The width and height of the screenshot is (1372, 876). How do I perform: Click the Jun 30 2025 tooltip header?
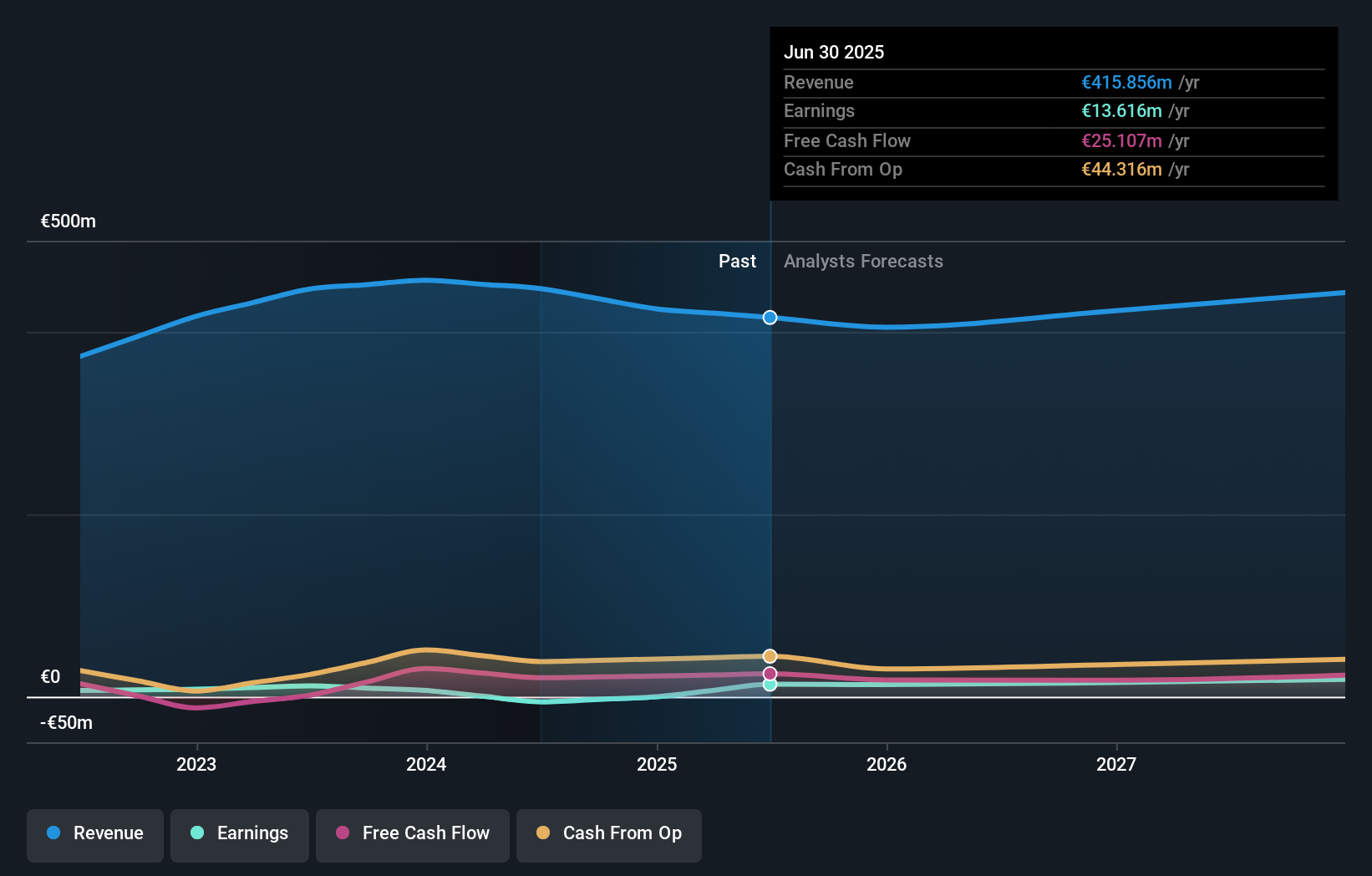coord(834,52)
